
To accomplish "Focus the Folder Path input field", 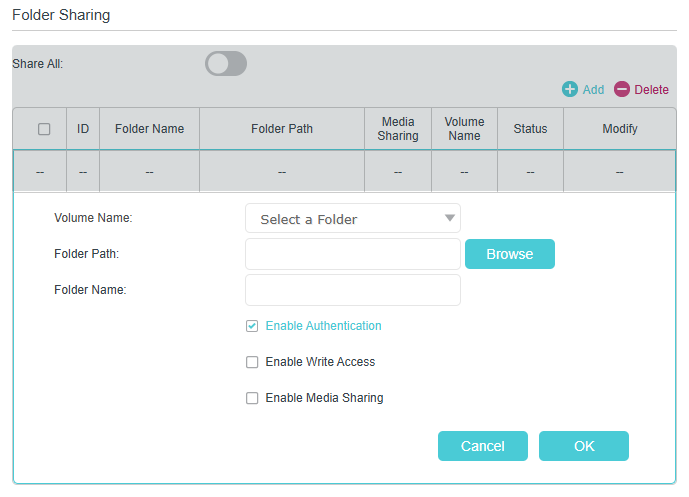I will pos(353,254).
